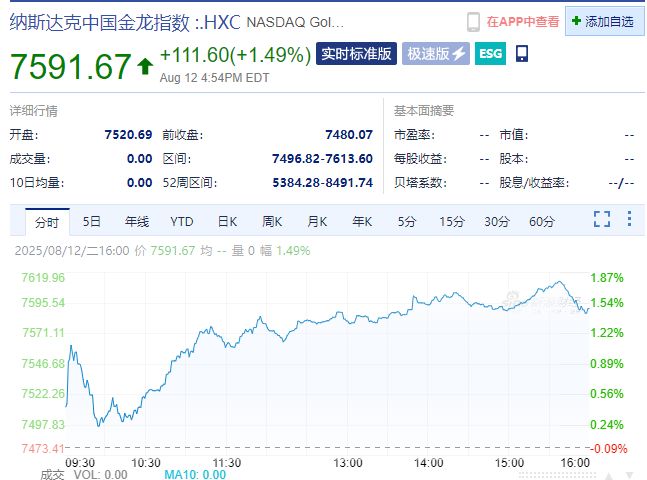Select the 15分 chart tab
Image resolution: width=647 pixels, height=480 pixels.
(451, 222)
